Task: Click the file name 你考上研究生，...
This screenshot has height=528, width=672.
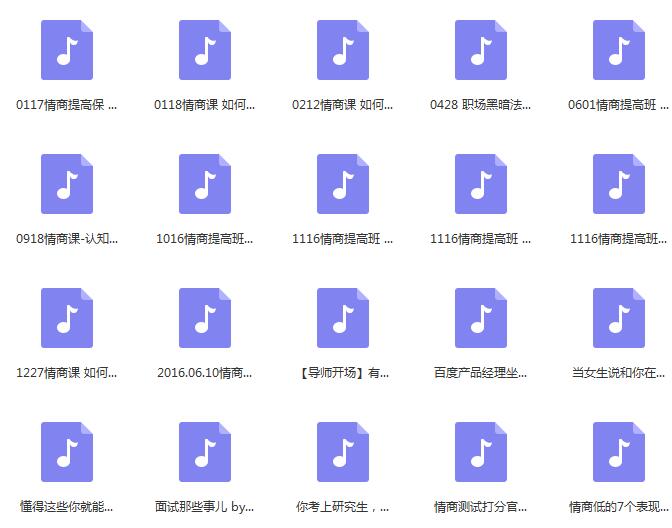Action: tap(342, 507)
